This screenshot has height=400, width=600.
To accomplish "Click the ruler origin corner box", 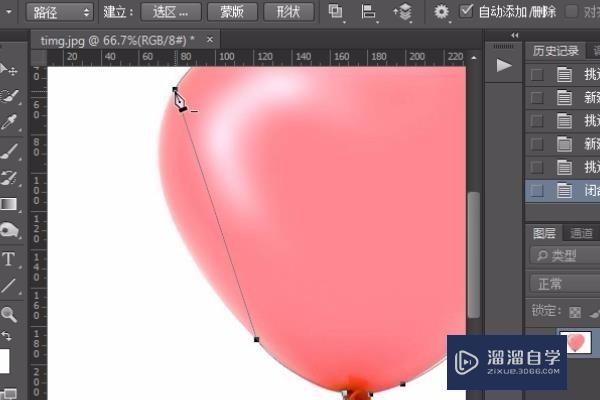I will tap(39, 58).
